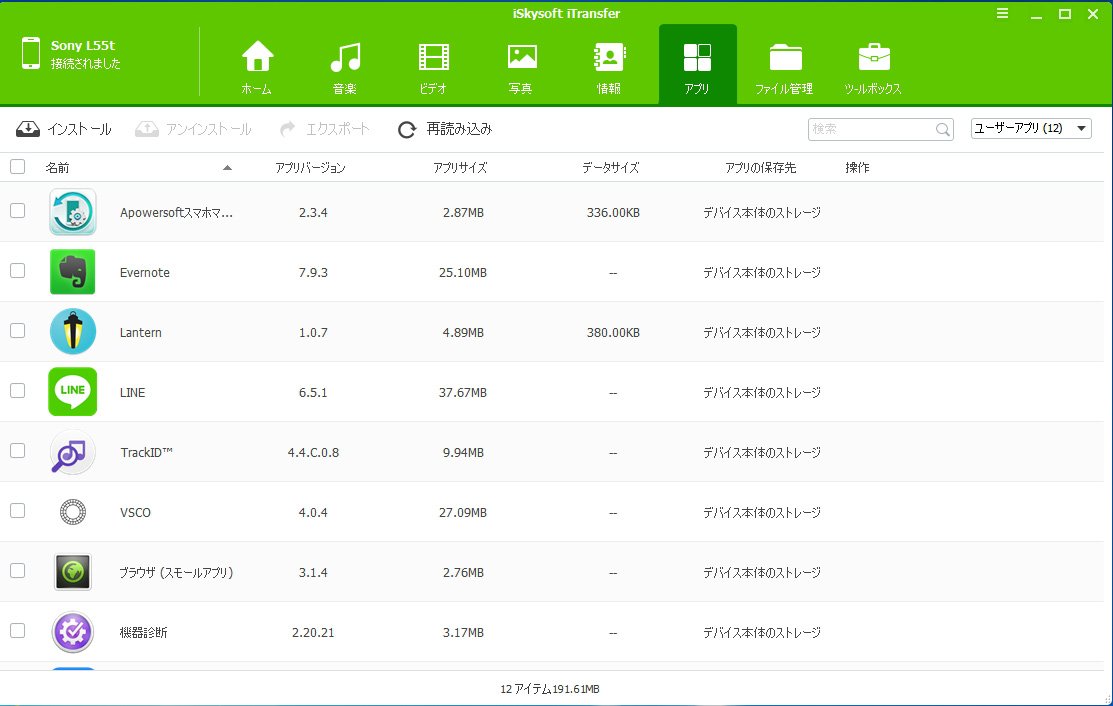
Task: Open the 写真 (Photos) tab
Action: (521, 67)
